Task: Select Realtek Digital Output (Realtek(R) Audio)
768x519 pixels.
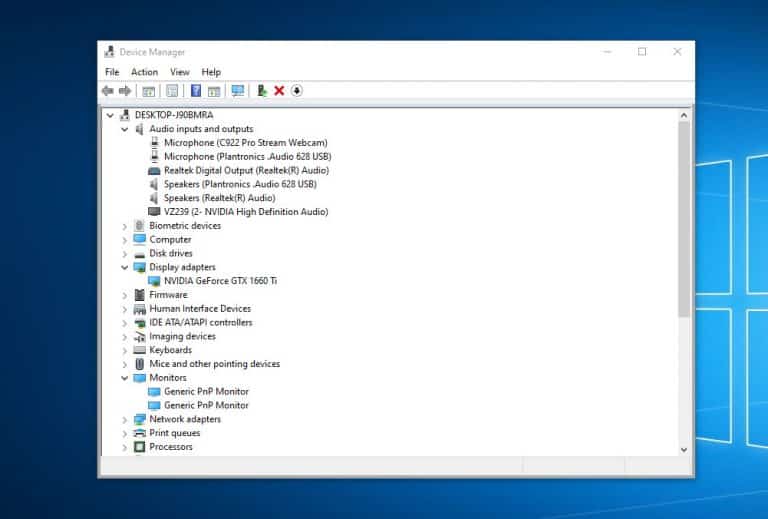Action: click(246, 170)
